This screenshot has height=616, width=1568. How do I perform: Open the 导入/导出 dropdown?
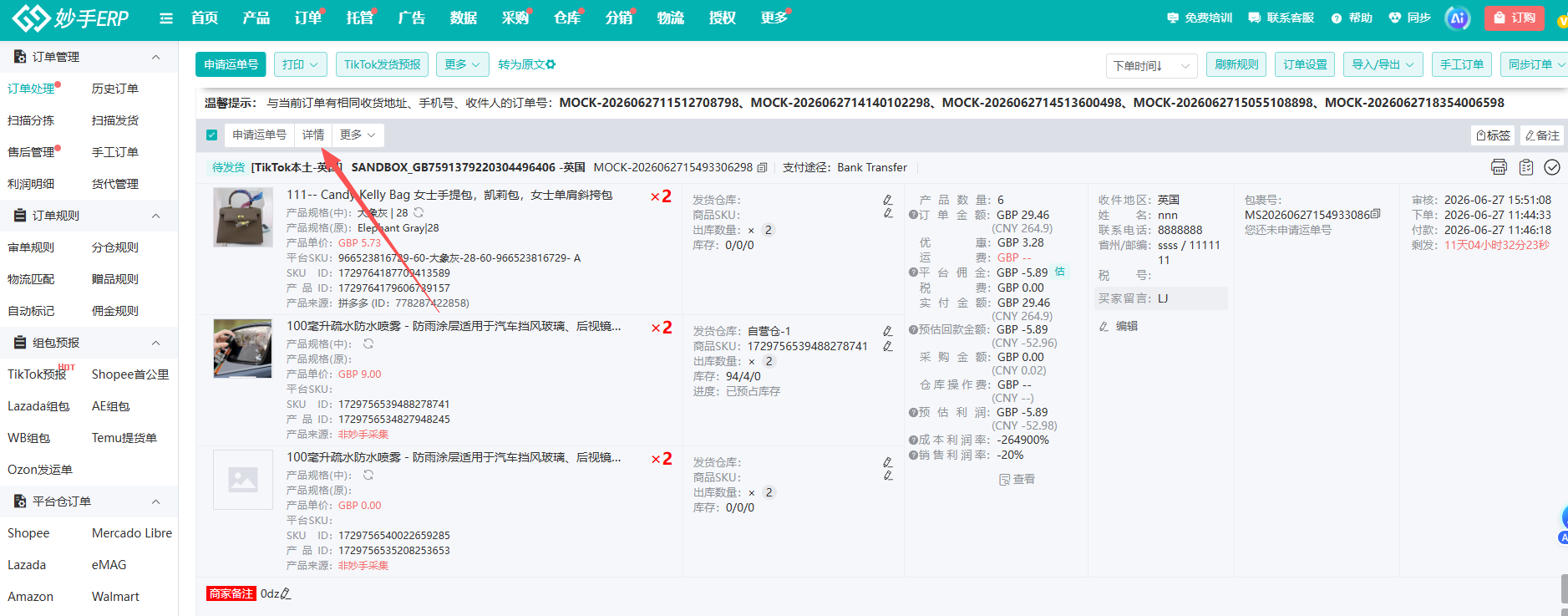(x=1383, y=64)
